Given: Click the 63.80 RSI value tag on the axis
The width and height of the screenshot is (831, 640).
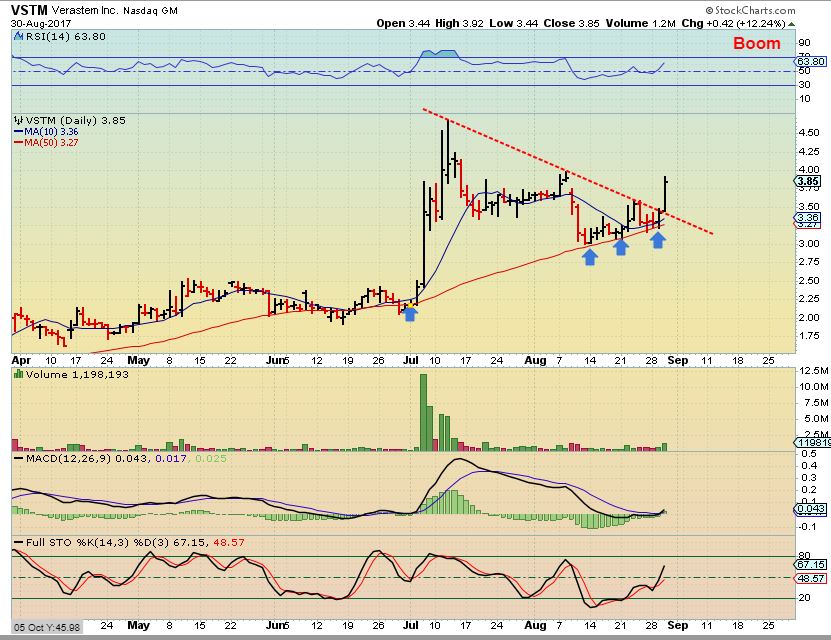Looking at the screenshot, I should pyautogui.click(x=811, y=61).
